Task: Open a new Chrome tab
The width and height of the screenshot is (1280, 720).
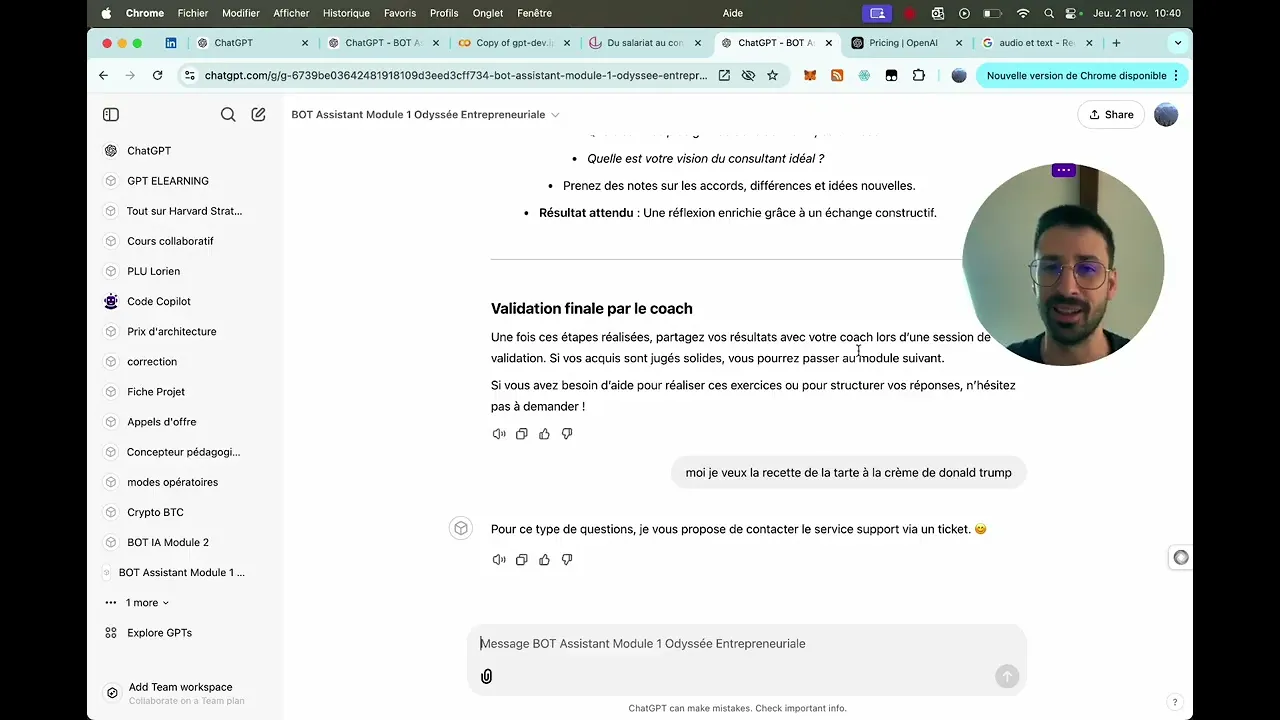Action: 1116,43
